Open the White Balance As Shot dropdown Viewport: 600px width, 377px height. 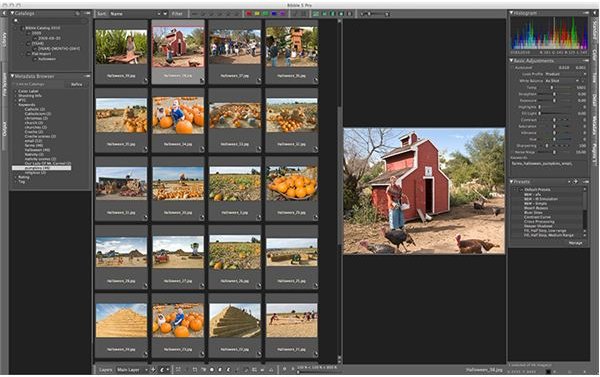coord(561,81)
